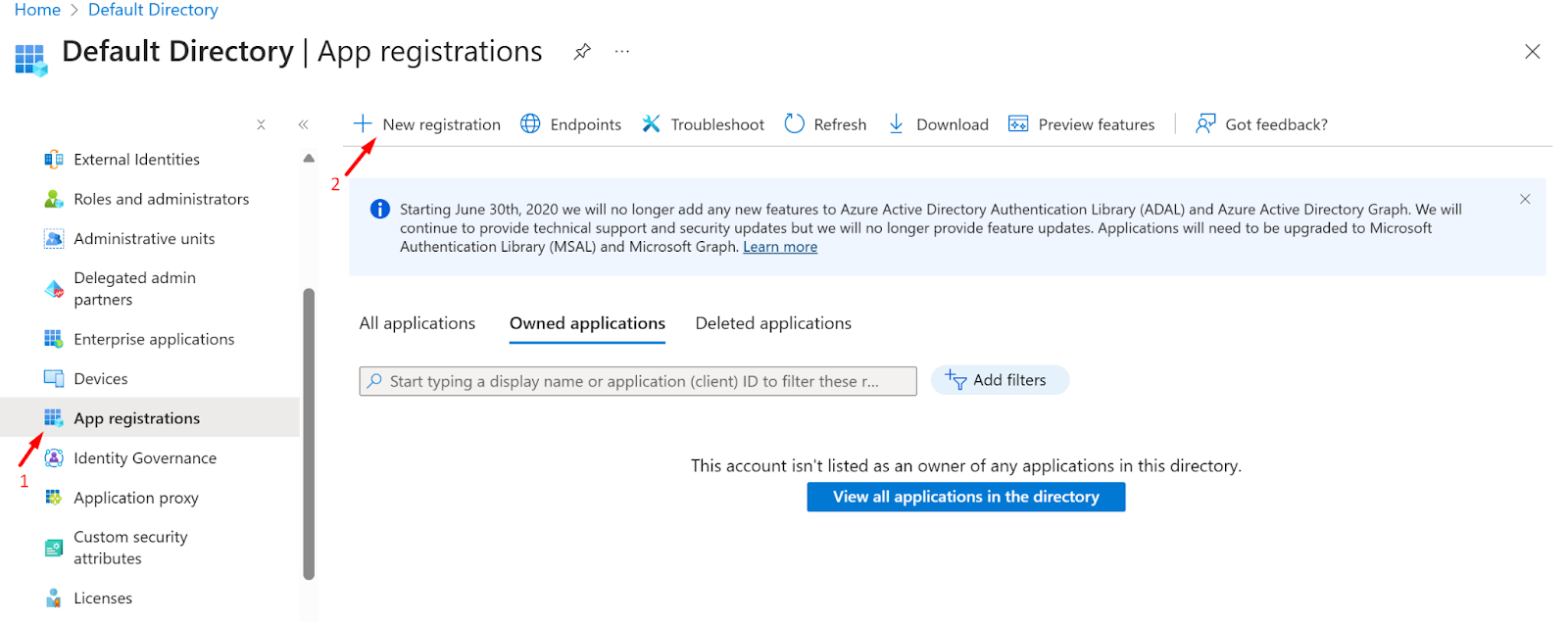1568x622 pixels.
Task: Click the Enterprise applications icon
Action: point(54,339)
